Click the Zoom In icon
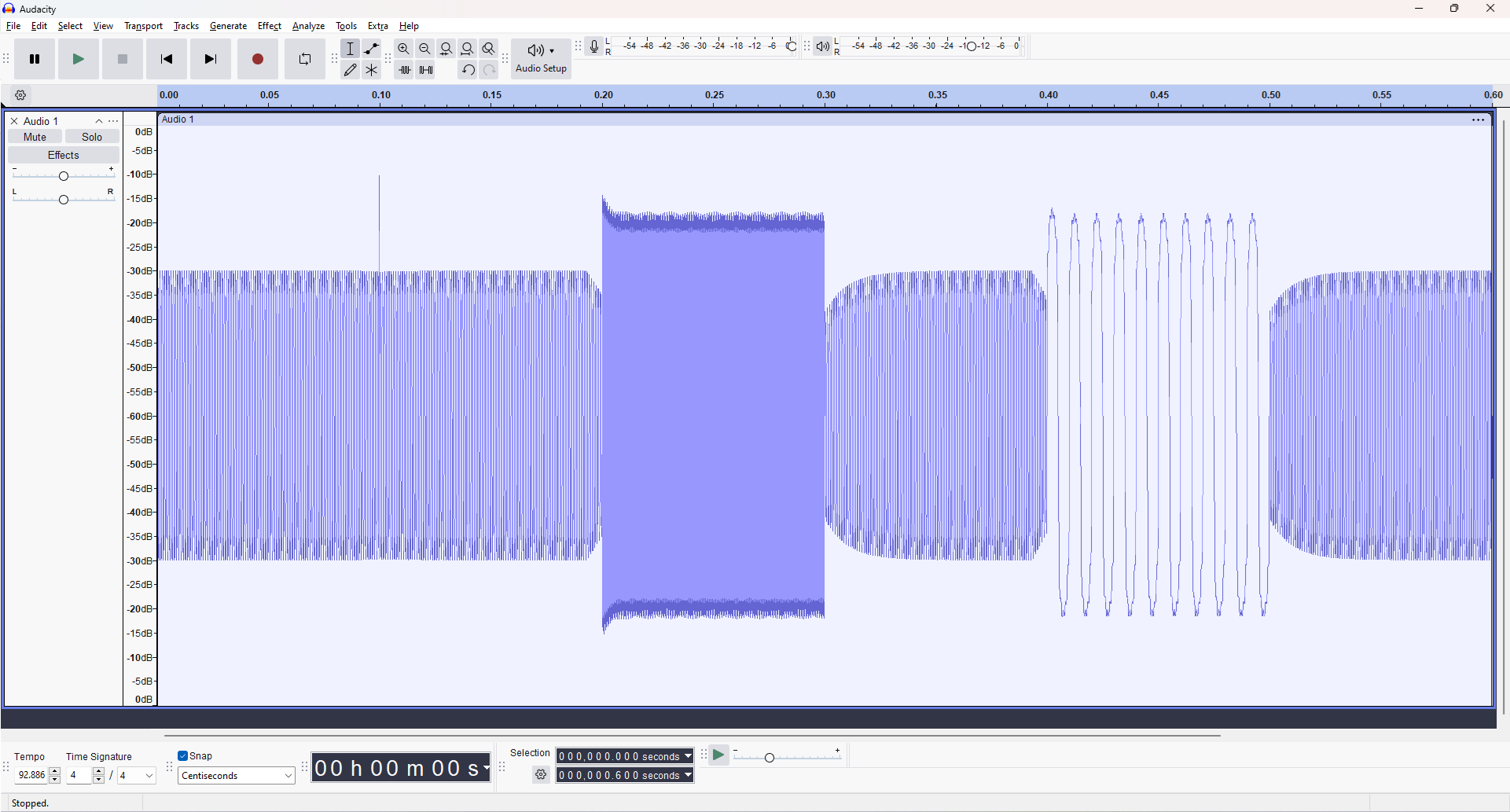This screenshot has height=812, width=1510. (403, 48)
